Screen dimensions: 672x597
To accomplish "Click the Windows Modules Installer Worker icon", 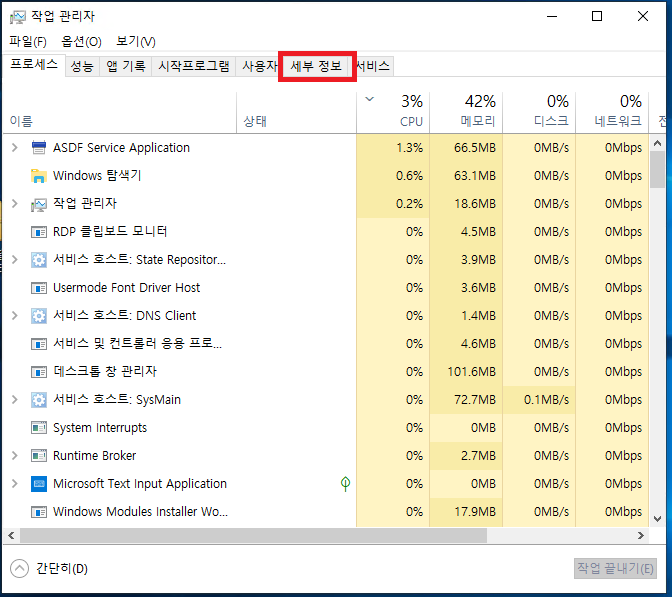I will (39, 512).
